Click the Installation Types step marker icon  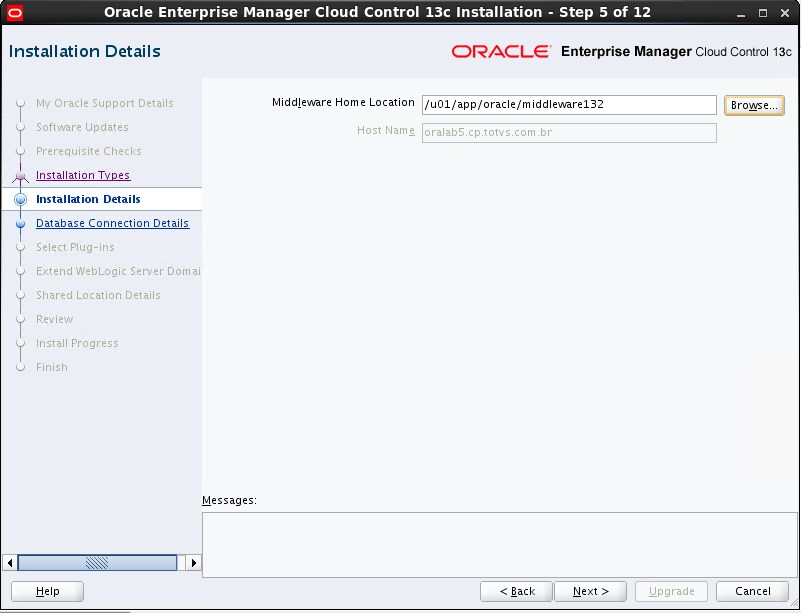tap(22, 175)
